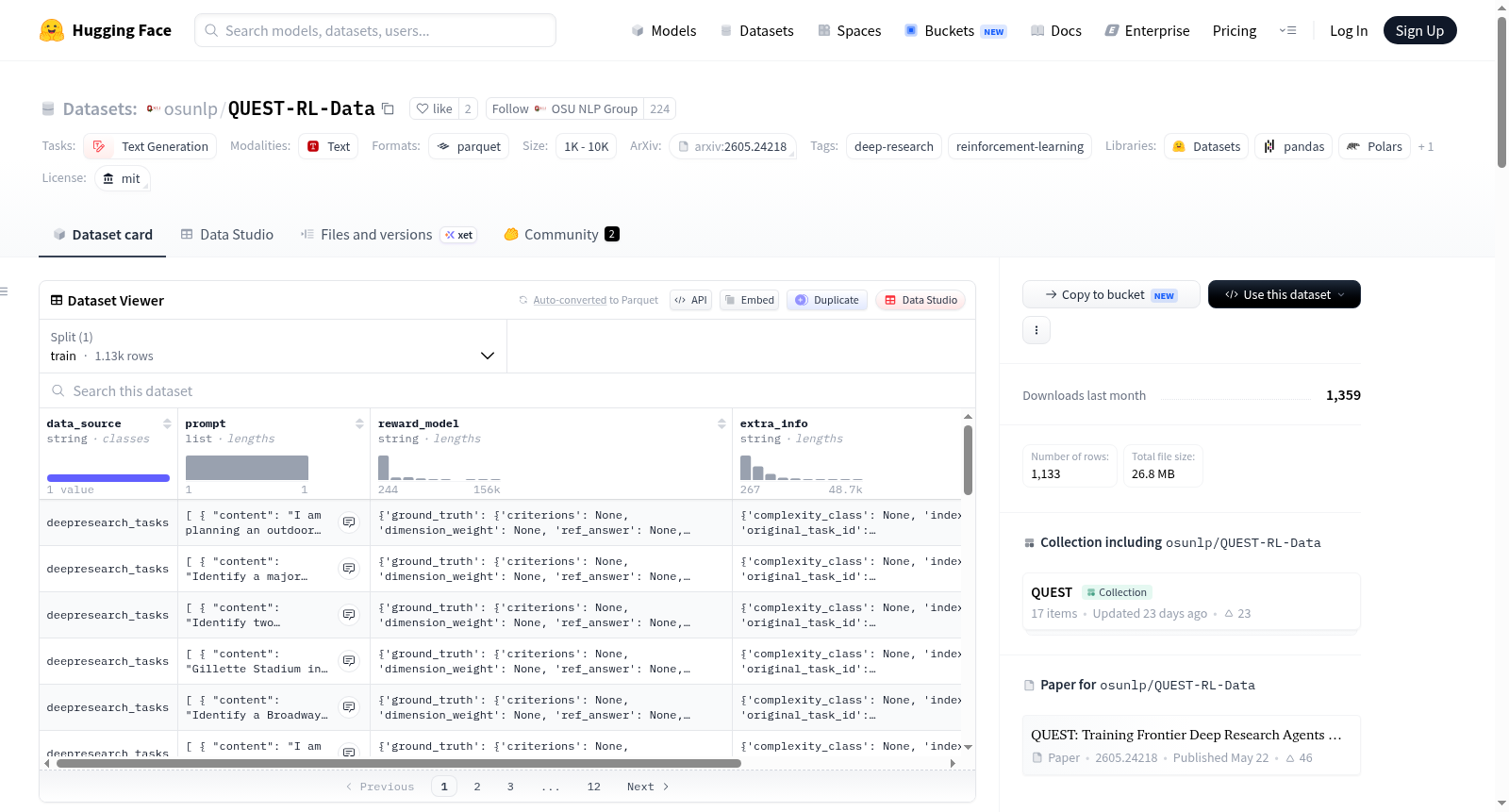This screenshot has width=1509, height=812.
Task: Focus the Search models, datasets, users field
Action: tap(375, 30)
